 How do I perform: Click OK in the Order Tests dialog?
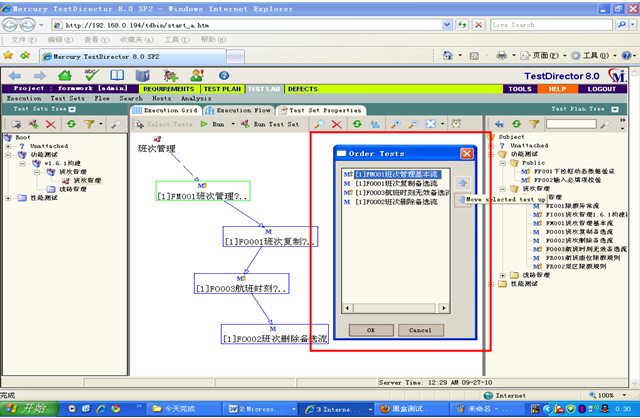pyautogui.click(x=371, y=330)
